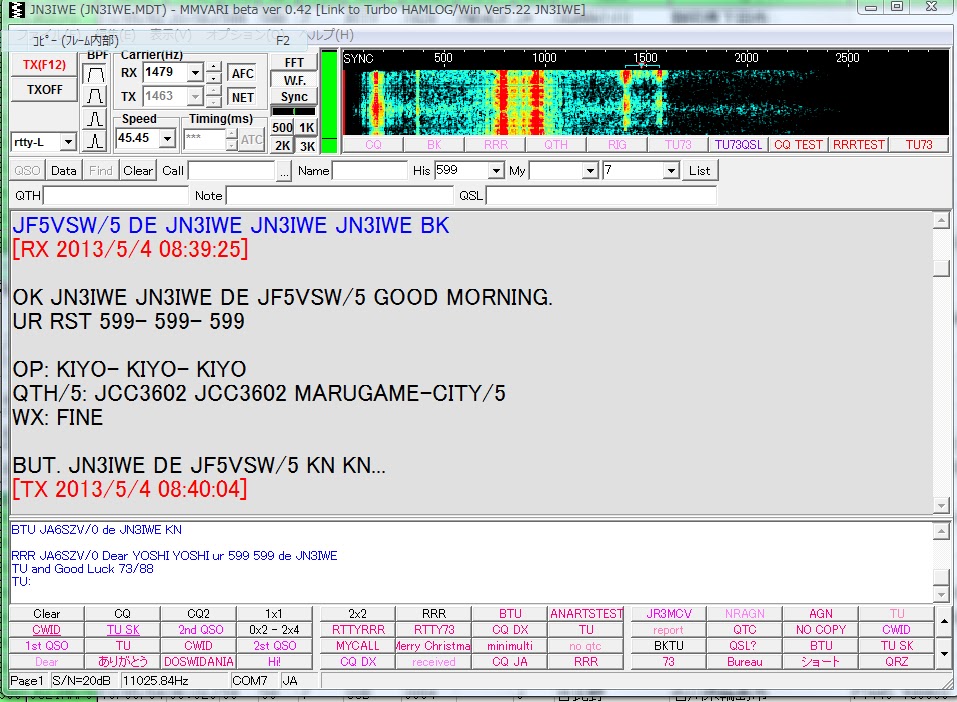The height and width of the screenshot is (702, 957).
Task: Click the small tuning indicator bar below Sync
Action: [x=294, y=112]
